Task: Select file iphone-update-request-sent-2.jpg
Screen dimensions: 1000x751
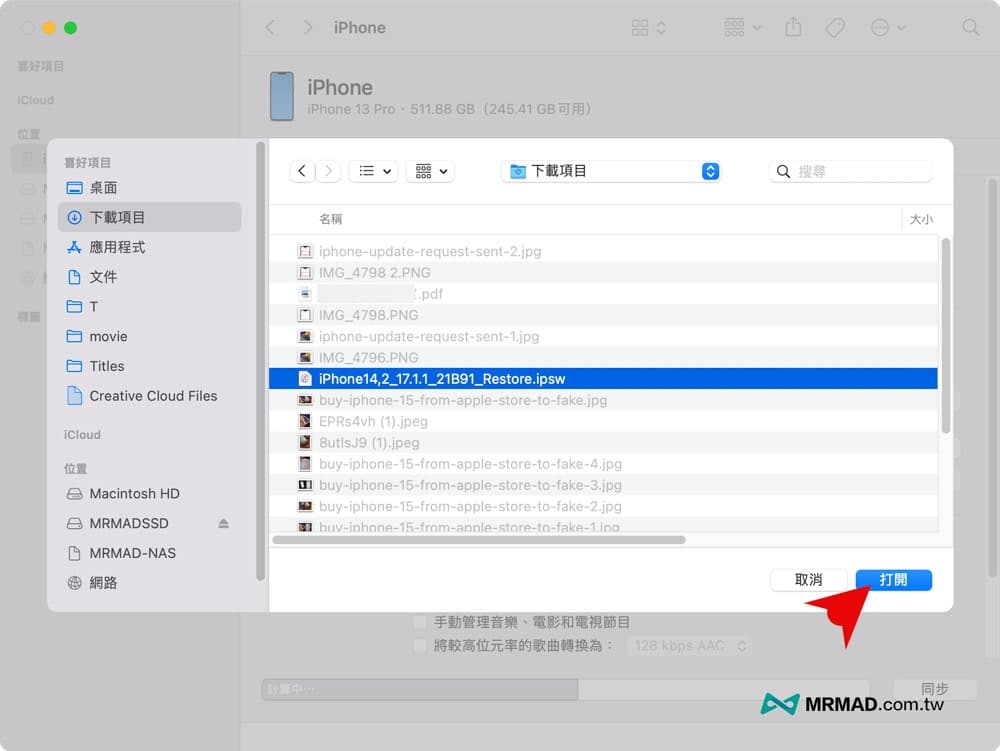Action: pyautogui.click(x=603, y=251)
